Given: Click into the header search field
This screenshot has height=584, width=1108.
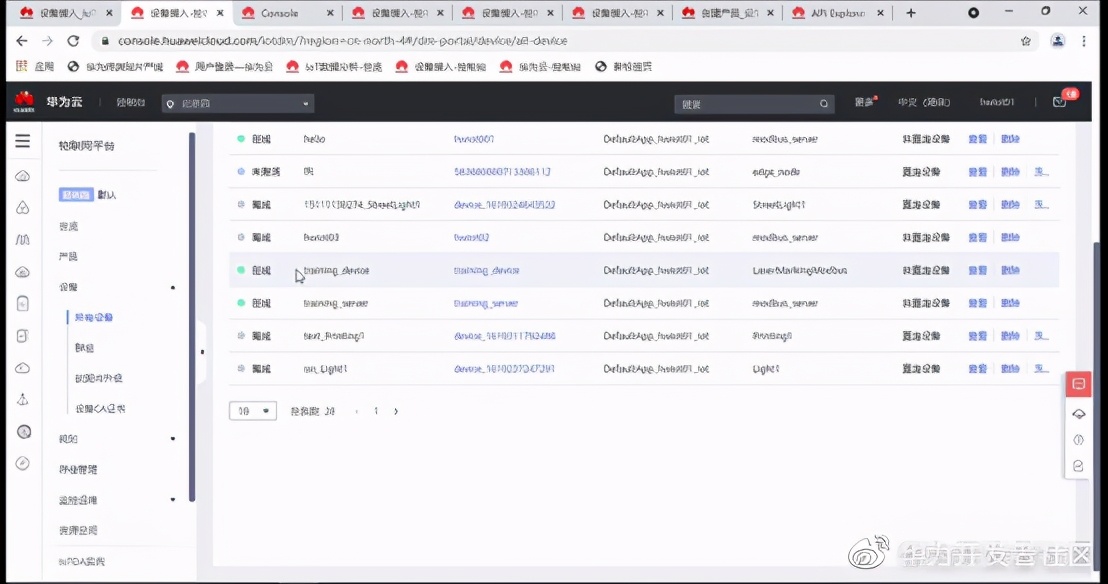Looking at the screenshot, I should [745, 103].
